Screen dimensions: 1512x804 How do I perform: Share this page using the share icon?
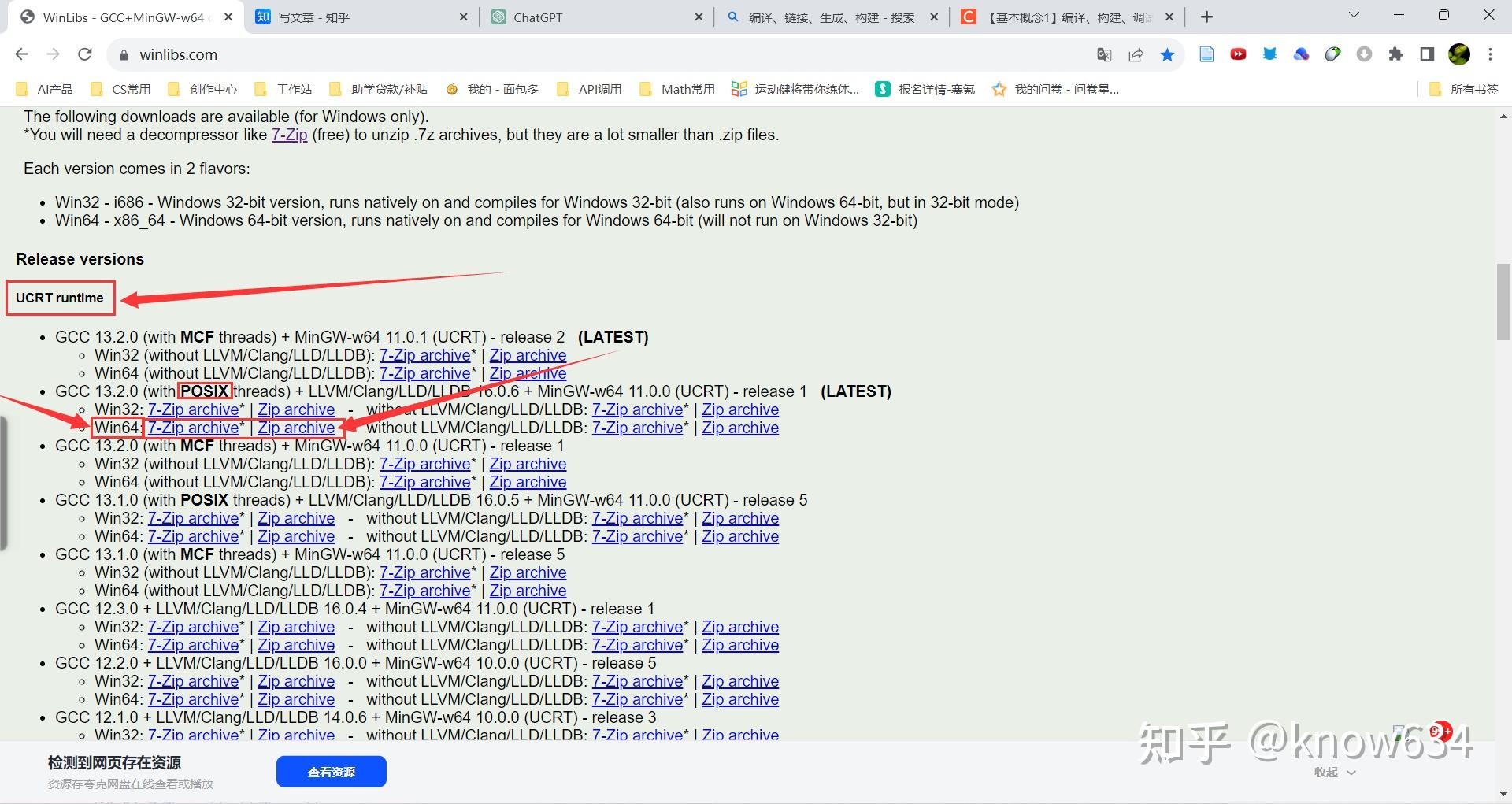coord(1136,54)
